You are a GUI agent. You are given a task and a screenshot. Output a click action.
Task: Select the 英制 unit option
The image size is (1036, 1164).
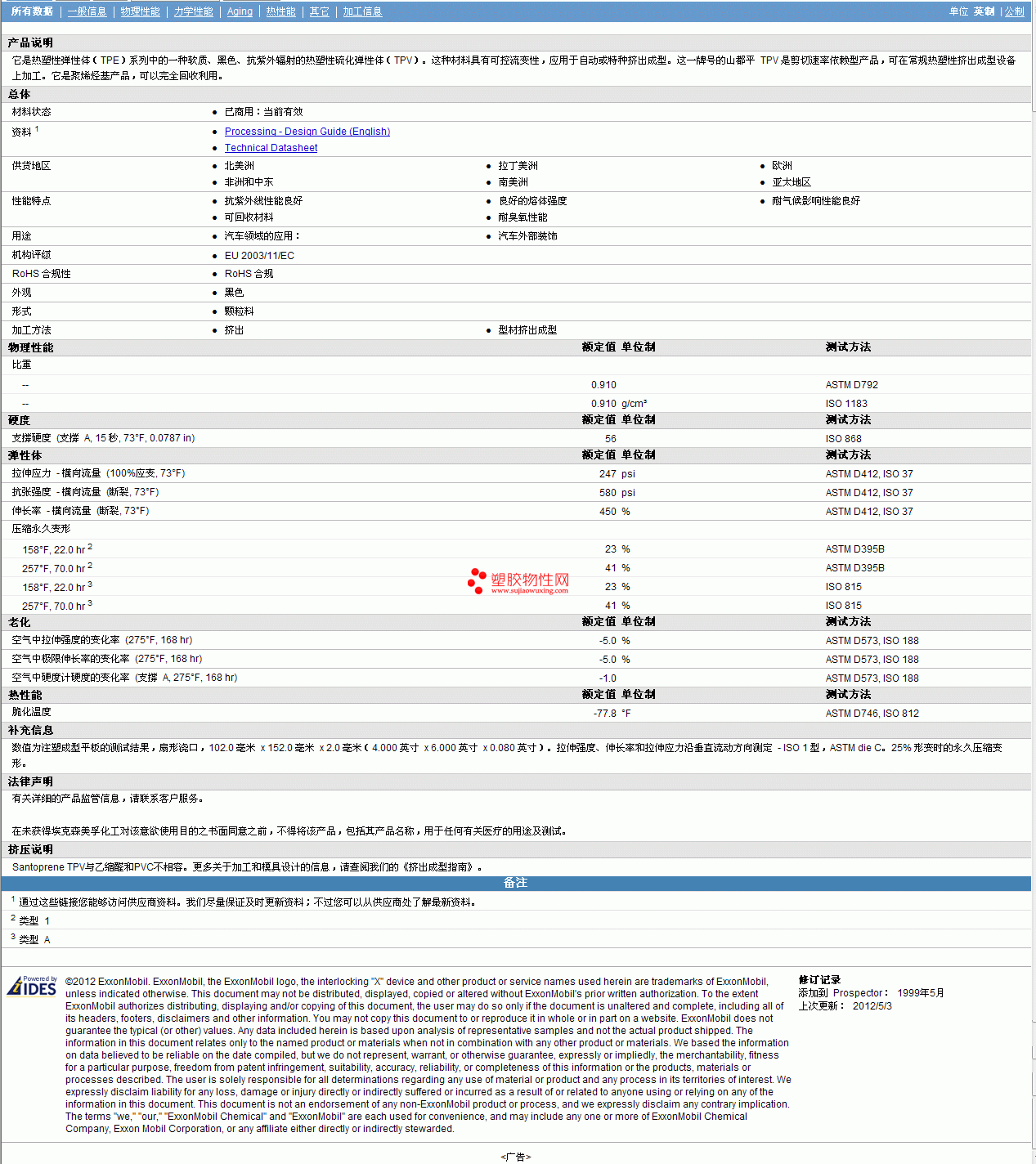pos(984,11)
